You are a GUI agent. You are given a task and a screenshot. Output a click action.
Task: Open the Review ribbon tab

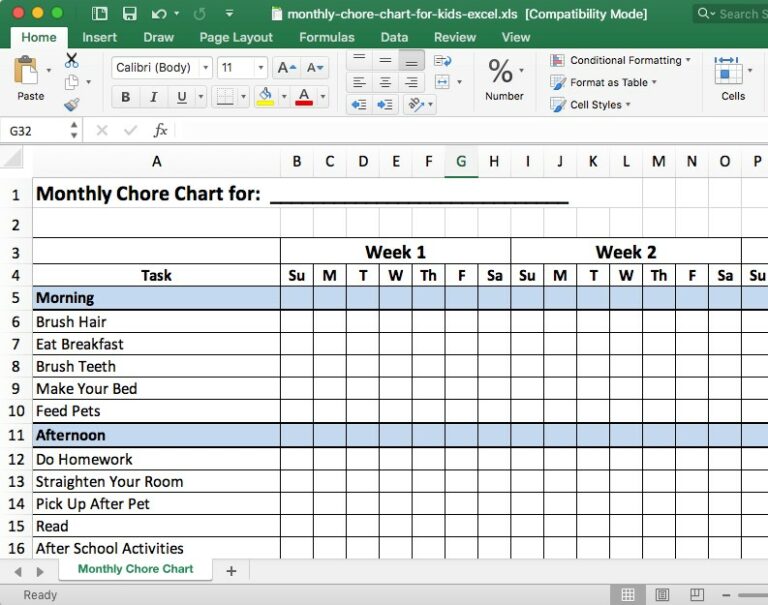455,37
